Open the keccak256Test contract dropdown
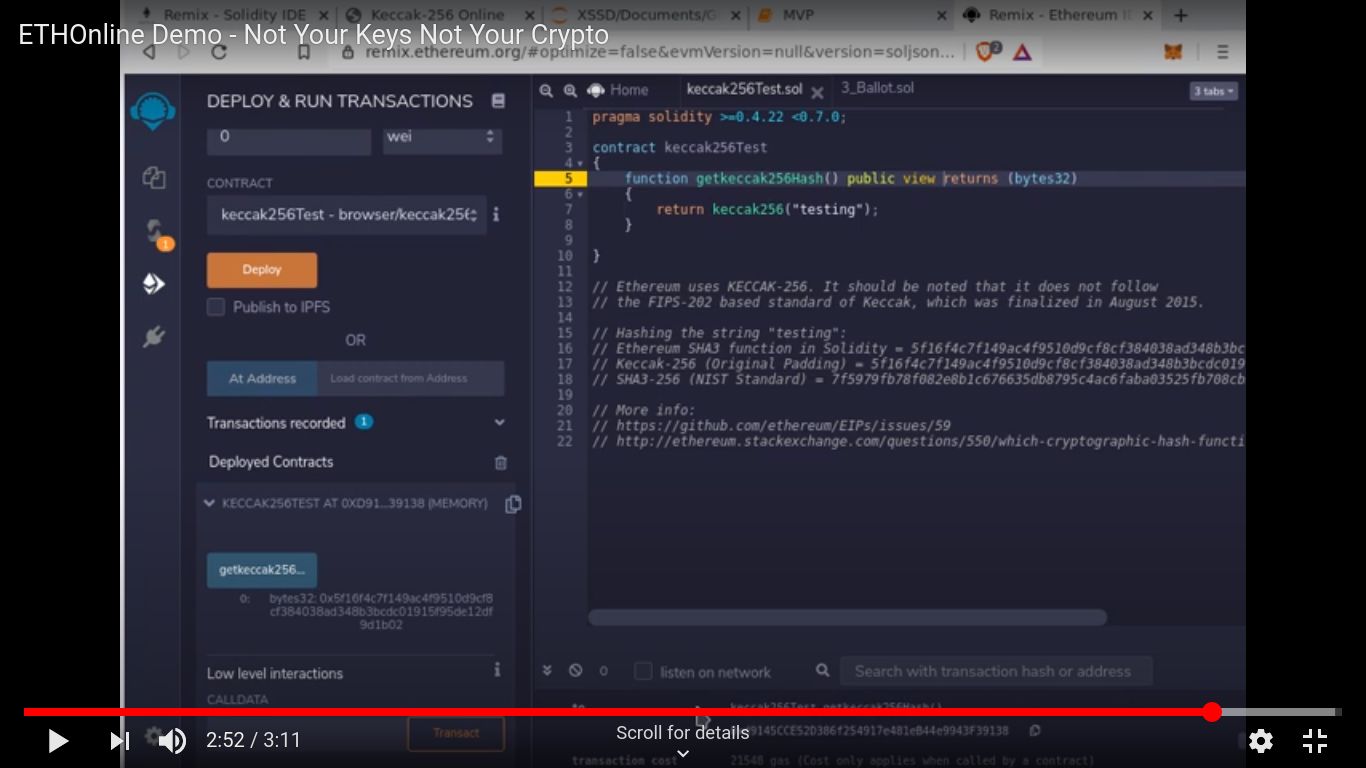 347,215
